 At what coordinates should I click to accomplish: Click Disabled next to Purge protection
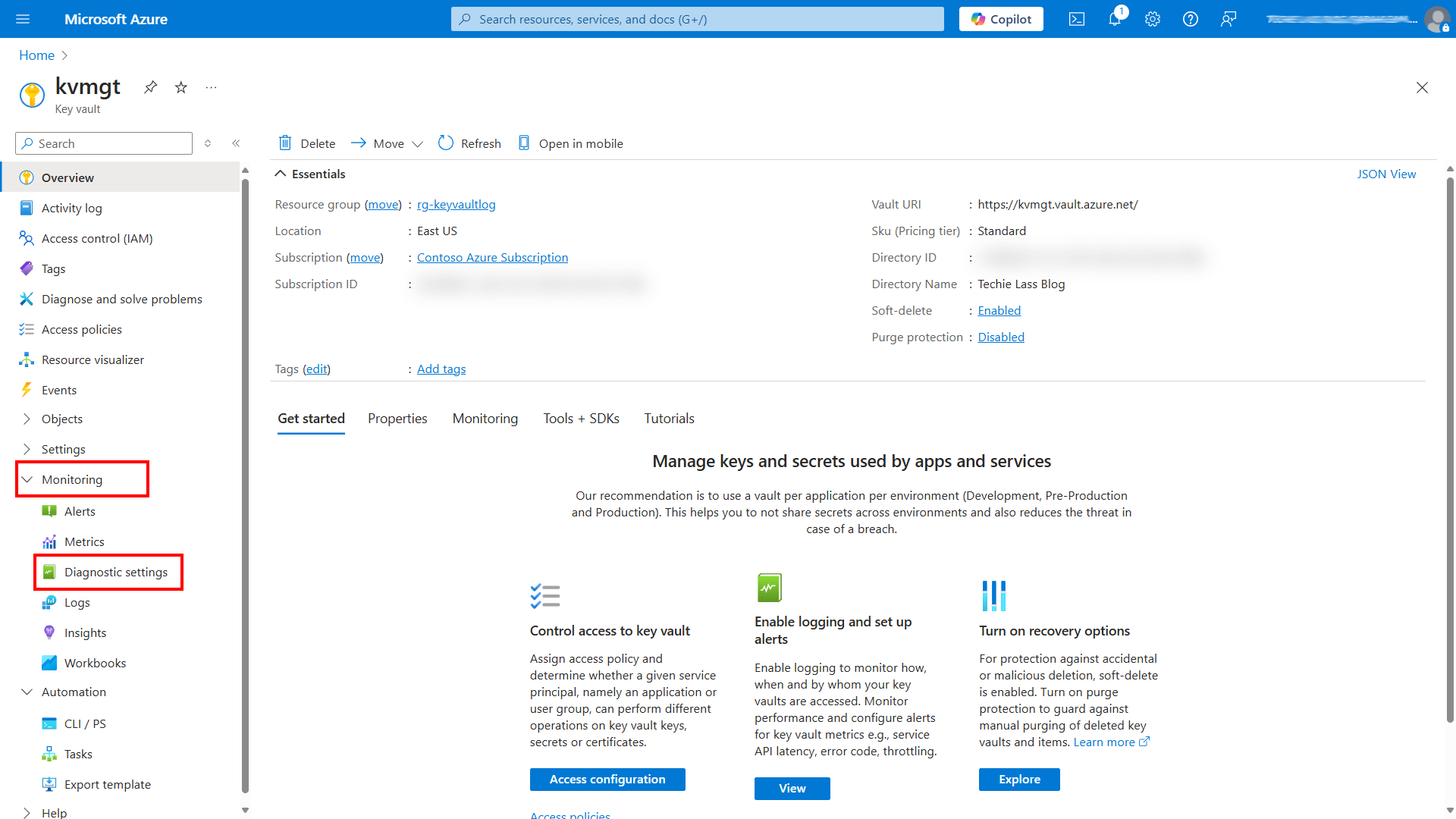click(x=1001, y=337)
